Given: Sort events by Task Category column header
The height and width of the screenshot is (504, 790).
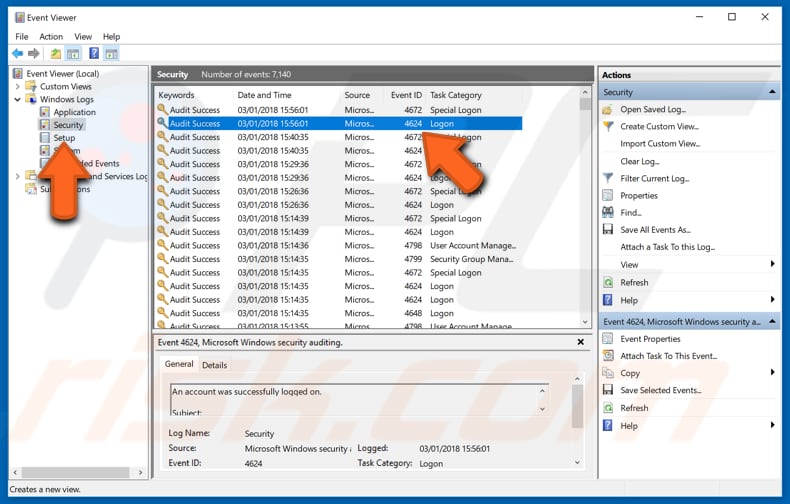Looking at the screenshot, I should click(455, 95).
